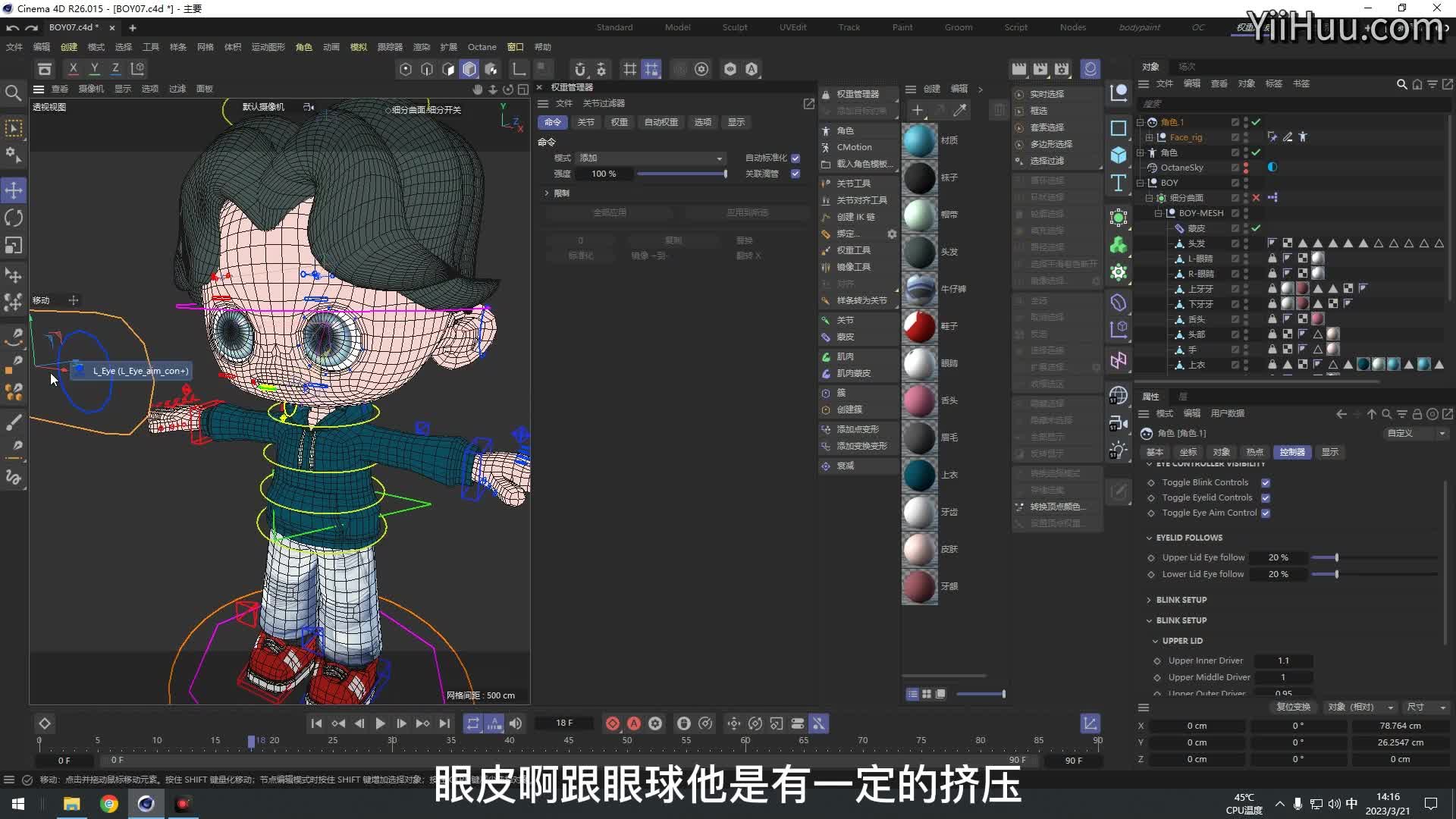Search objects with magnifier in Object Manager
Screen dimensions: 1456x819
pyautogui.click(x=1402, y=84)
